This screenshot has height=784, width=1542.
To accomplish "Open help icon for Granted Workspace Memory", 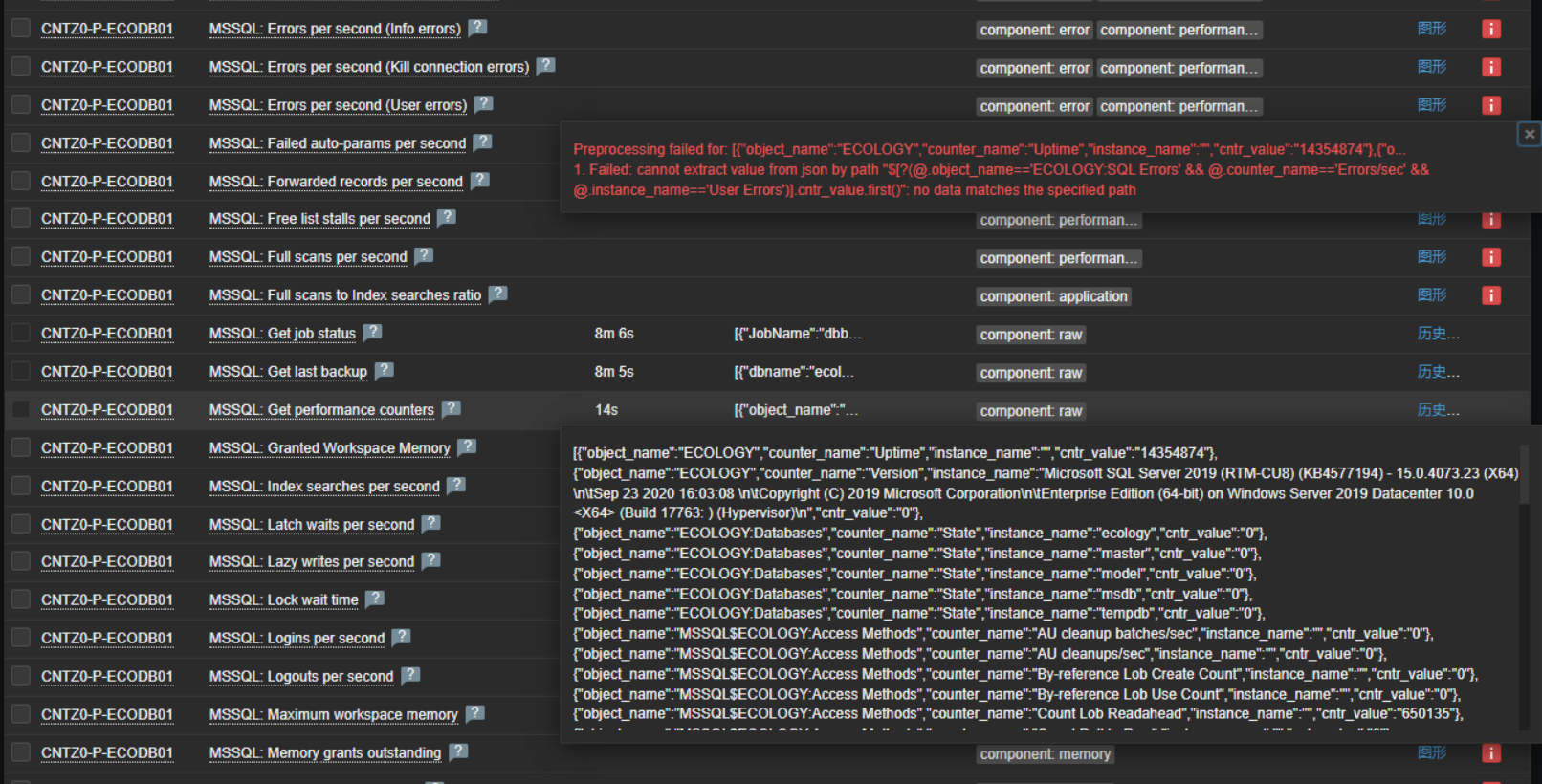I will click(x=466, y=446).
